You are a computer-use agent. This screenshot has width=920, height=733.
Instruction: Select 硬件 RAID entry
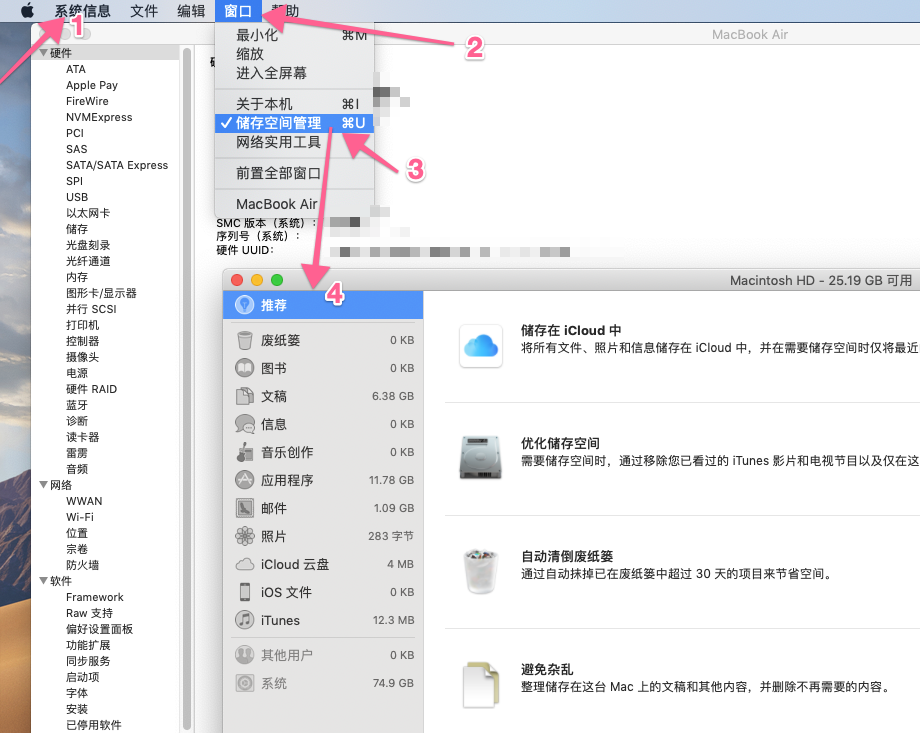(x=92, y=389)
